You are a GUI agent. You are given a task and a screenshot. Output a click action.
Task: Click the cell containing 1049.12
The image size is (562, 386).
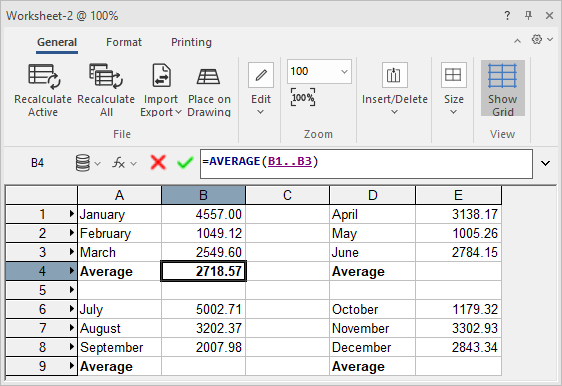pos(204,233)
